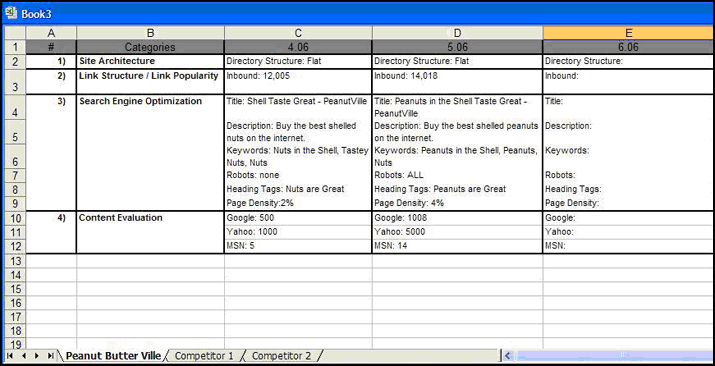Click 'Title: Peanuts in the Shell Taste Great' cell
The width and height of the screenshot is (715, 366).
457,108
